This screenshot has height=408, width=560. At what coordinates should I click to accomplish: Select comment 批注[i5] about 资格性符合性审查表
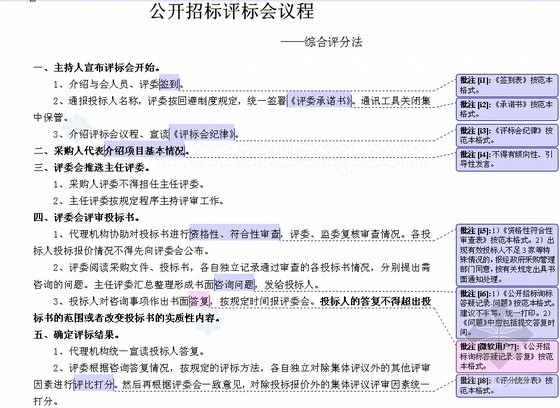pos(506,255)
